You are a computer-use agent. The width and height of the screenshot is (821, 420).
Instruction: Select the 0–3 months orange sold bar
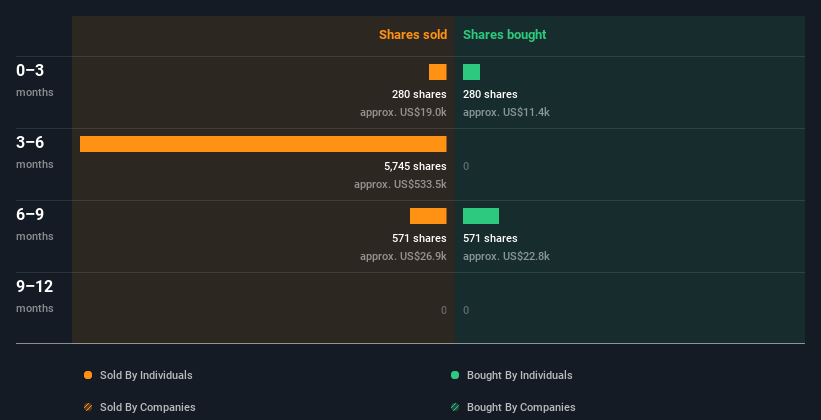pos(438,72)
